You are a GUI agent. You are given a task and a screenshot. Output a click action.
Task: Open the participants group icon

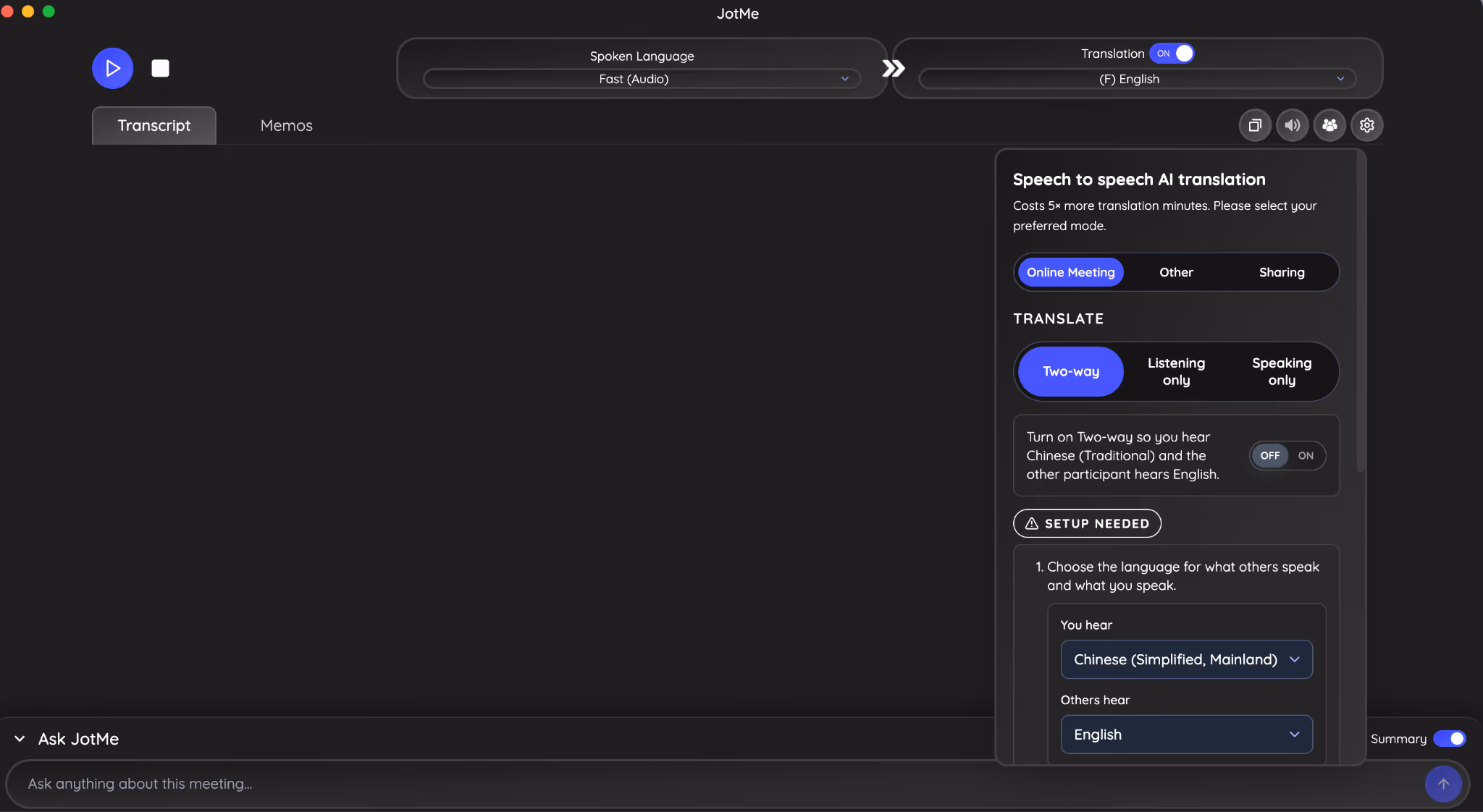[1329, 125]
